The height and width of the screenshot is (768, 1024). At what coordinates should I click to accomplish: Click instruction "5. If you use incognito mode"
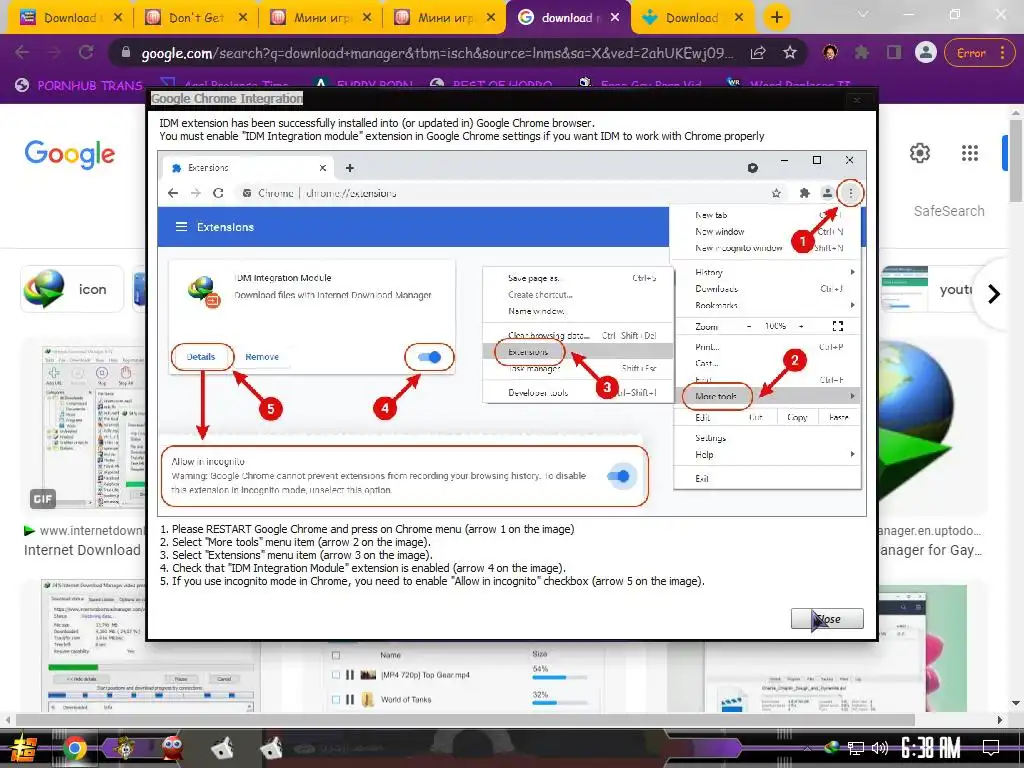tap(432, 581)
